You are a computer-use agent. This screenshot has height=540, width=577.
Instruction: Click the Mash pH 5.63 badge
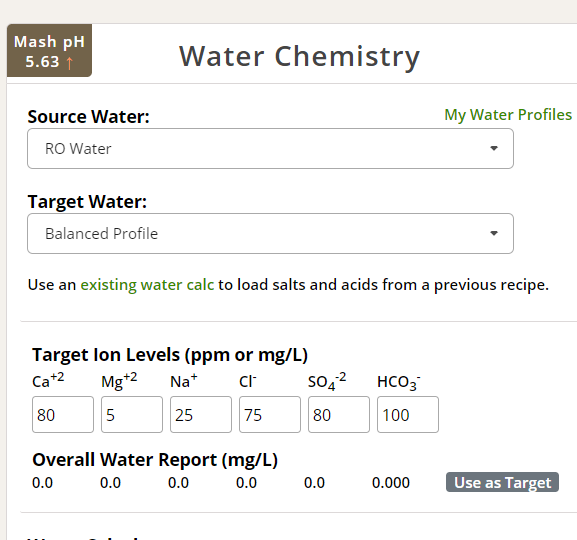click(x=49, y=51)
